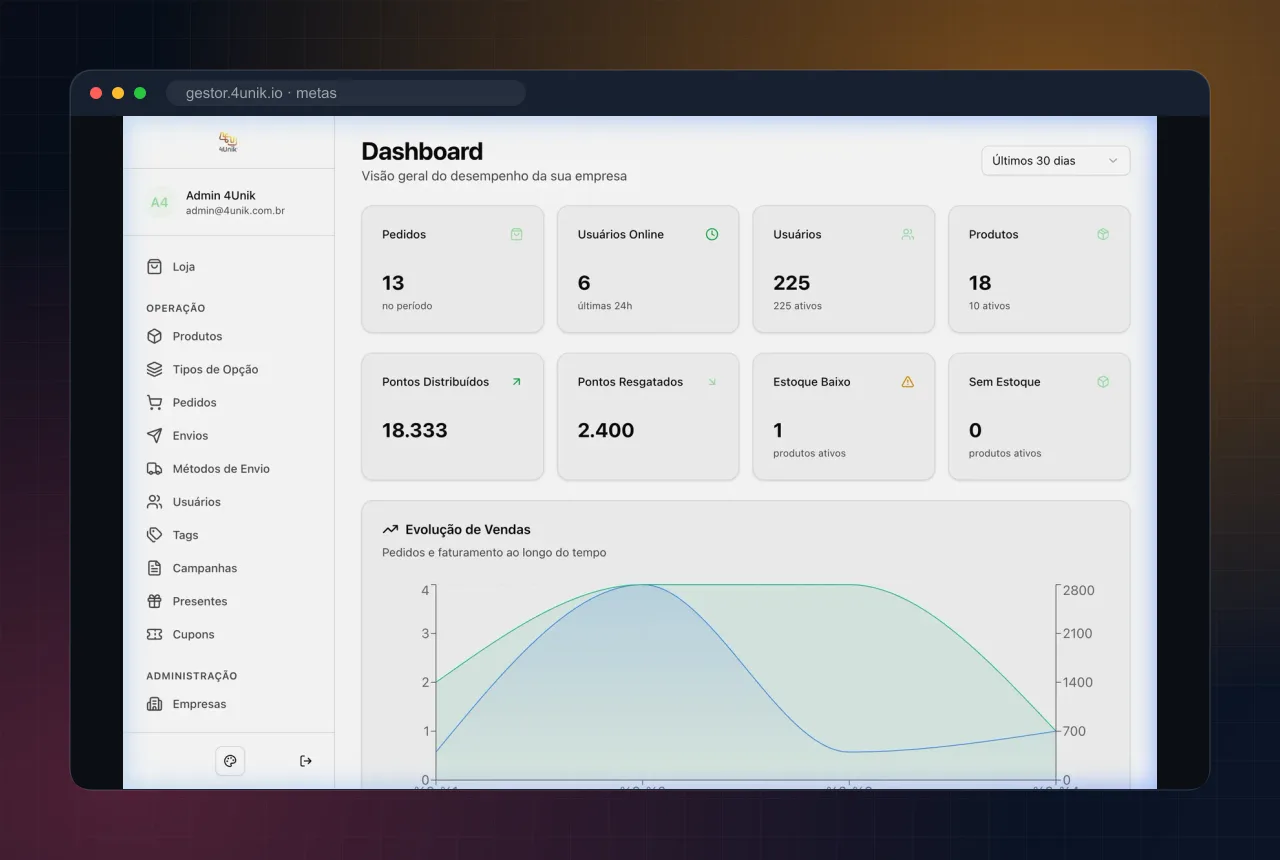Image resolution: width=1280 pixels, height=860 pixels.
Task: Click the Admin 4Unik profile block
Action: [x=229, y=202]
